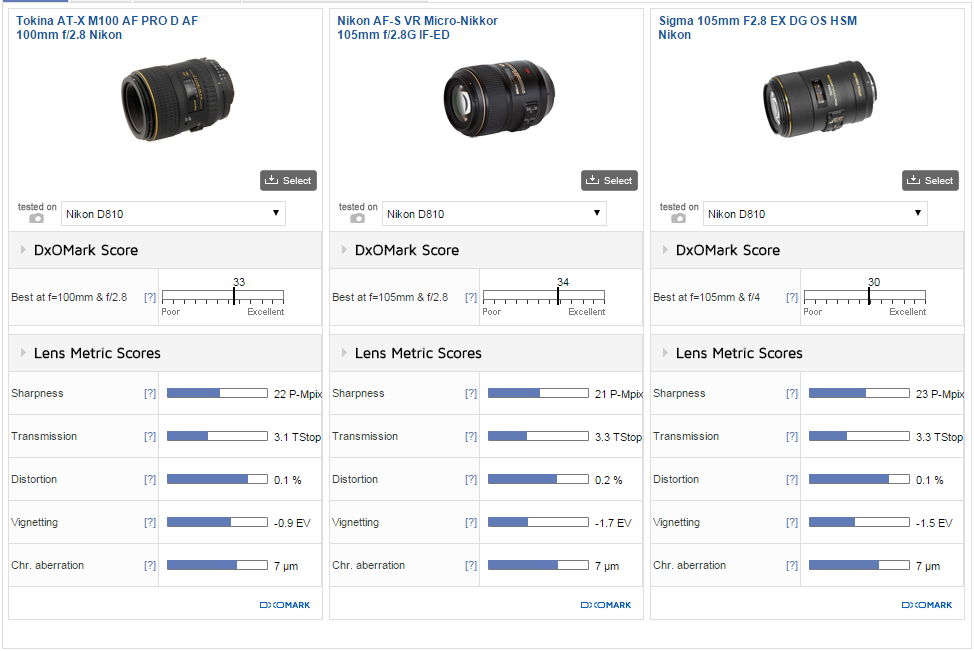Click the Nikon lens Chr. aberration bar at 7 µm
This screenshot has height=651, width=974.
click(x=538, y=565)
